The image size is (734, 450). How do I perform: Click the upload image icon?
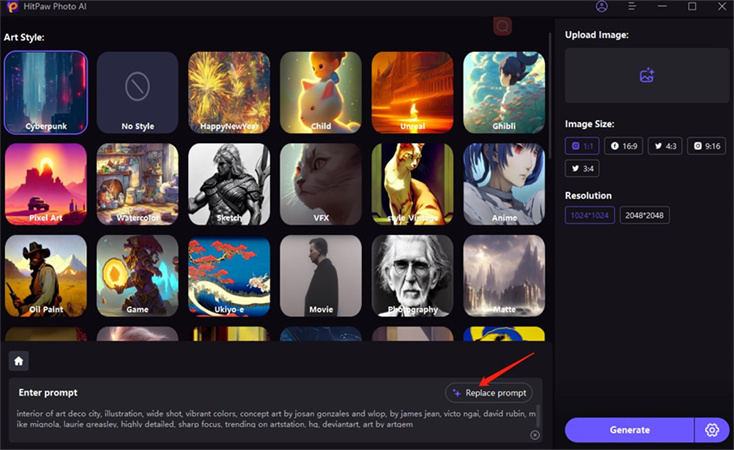[x=647, y=75]
